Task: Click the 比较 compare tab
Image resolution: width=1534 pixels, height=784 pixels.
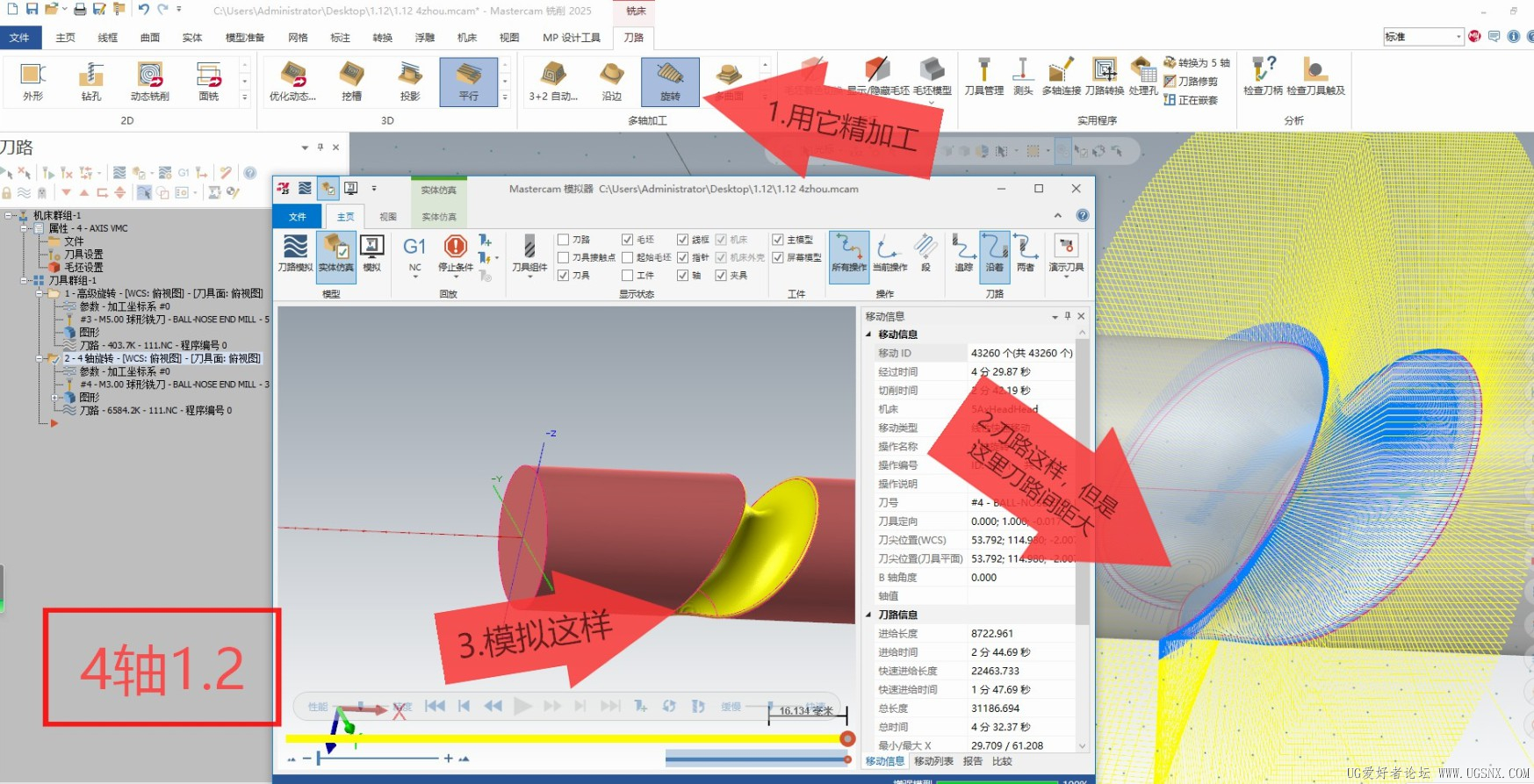Action: (x=1002, y=761)
